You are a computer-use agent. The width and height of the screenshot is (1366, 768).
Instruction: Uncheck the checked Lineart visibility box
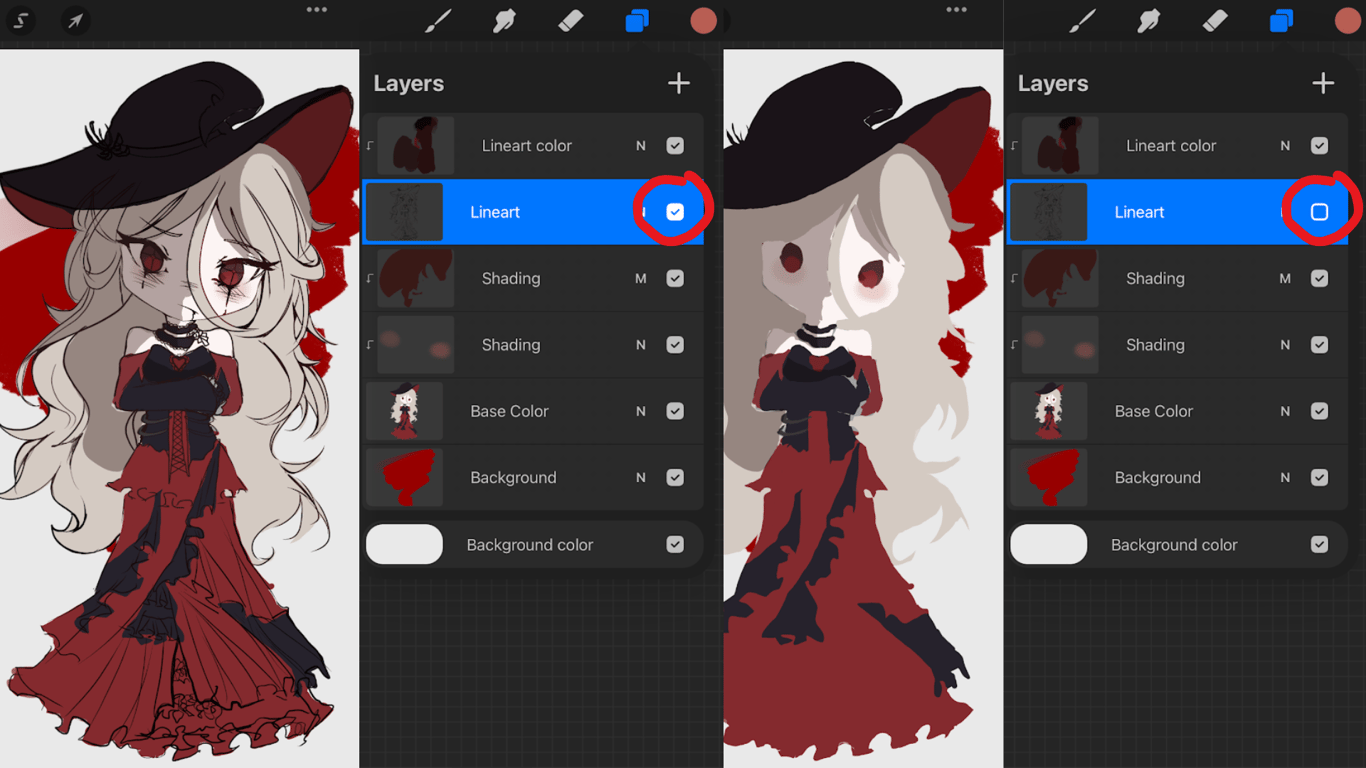point(675,212)
